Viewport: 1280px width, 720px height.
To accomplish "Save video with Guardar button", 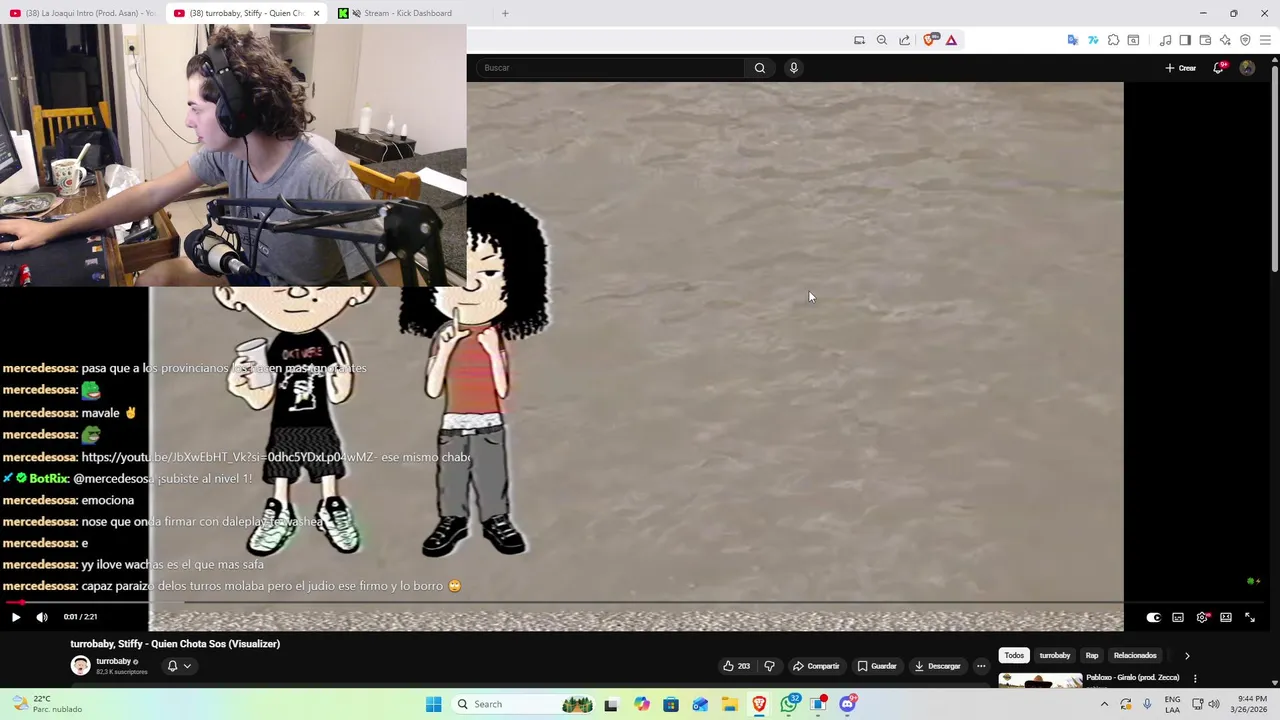I will coord(877,666).
